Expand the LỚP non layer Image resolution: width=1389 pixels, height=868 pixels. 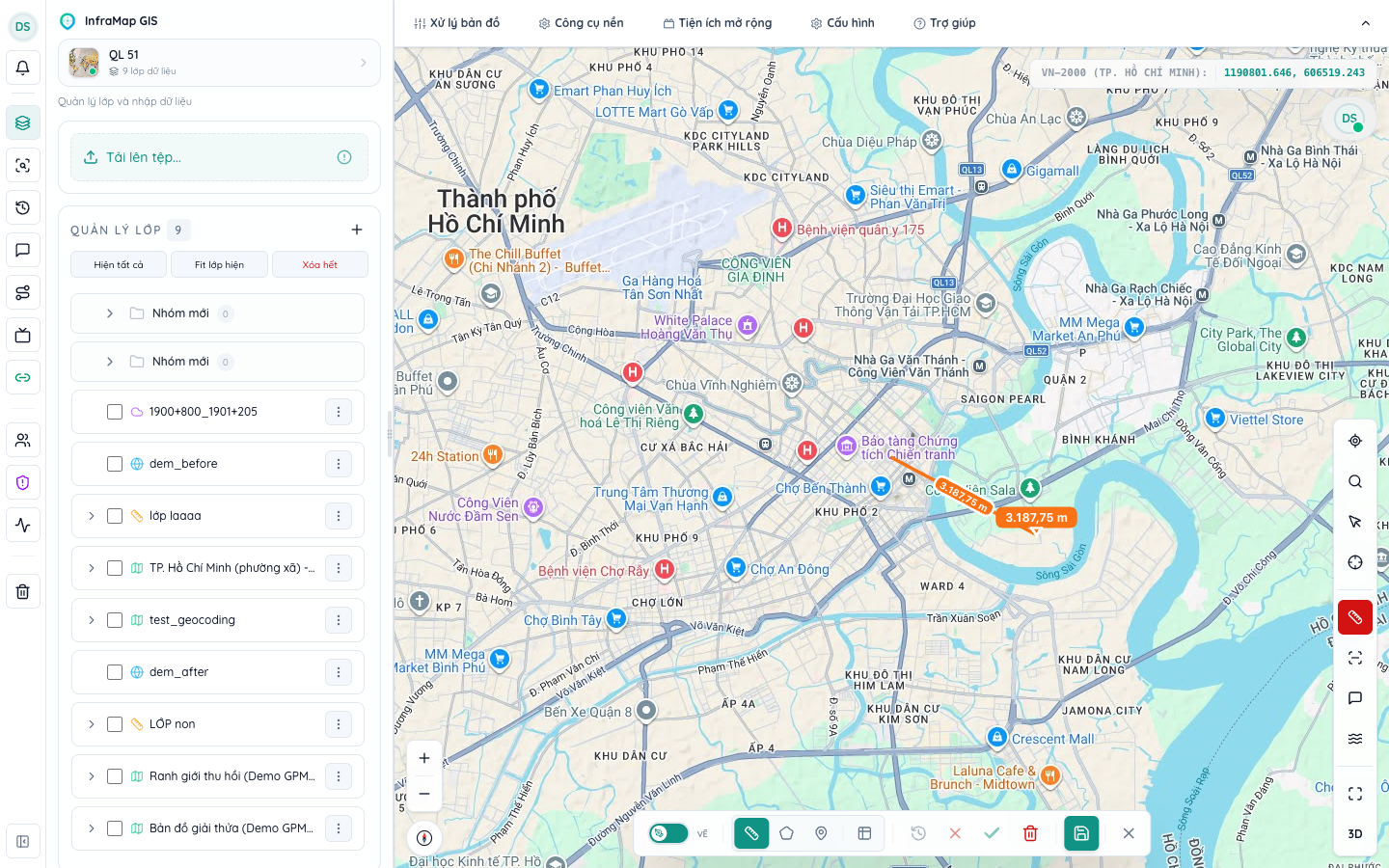pyautogui.click(x=92, y=724)
